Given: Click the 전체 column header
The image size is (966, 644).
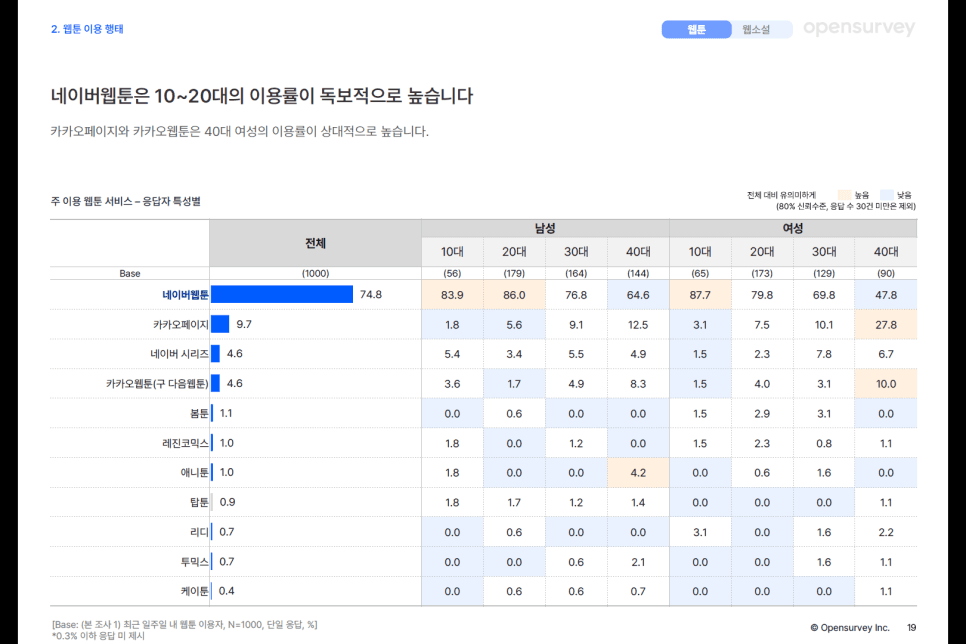Looking at the screenshot, I should (x=315, y=243).
